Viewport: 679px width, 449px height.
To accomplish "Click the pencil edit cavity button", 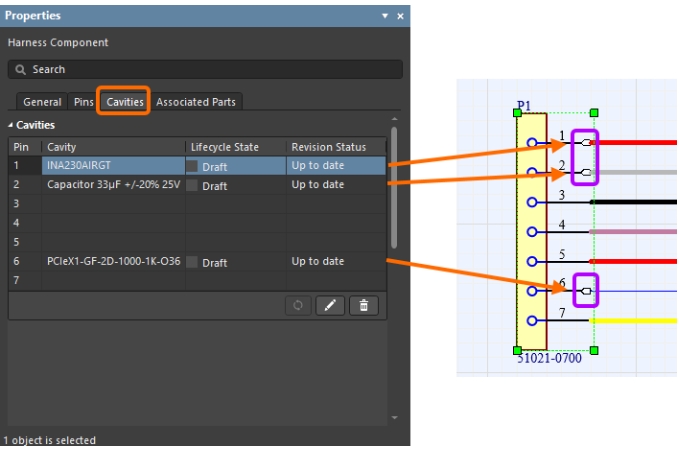I will pos(330,306).
